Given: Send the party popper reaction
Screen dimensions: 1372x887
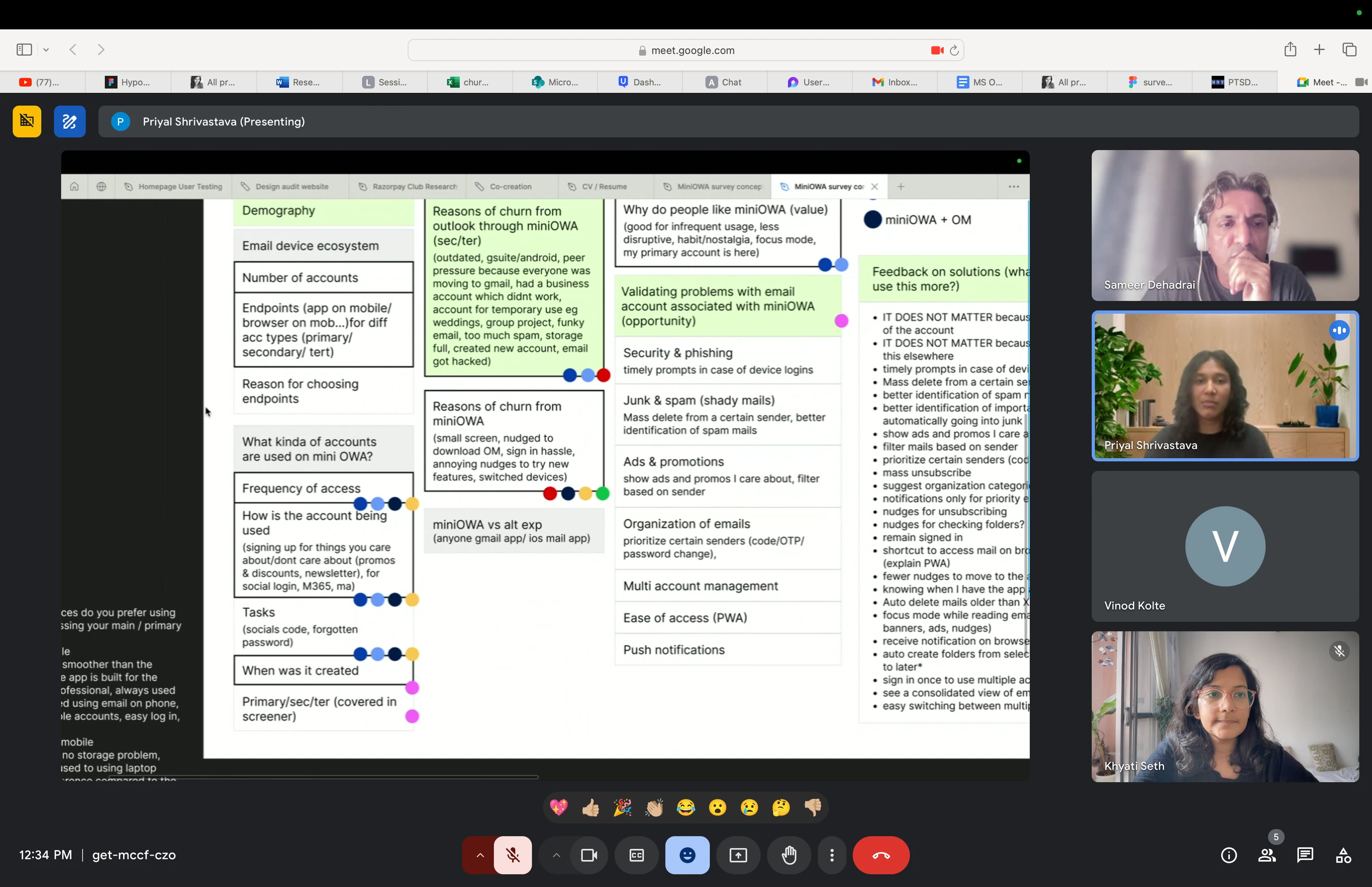Looking at the screenshot, I should click(622, 808).
